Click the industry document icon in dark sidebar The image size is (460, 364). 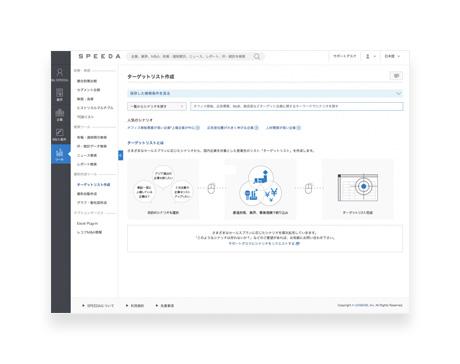click(x=60, y=95)
